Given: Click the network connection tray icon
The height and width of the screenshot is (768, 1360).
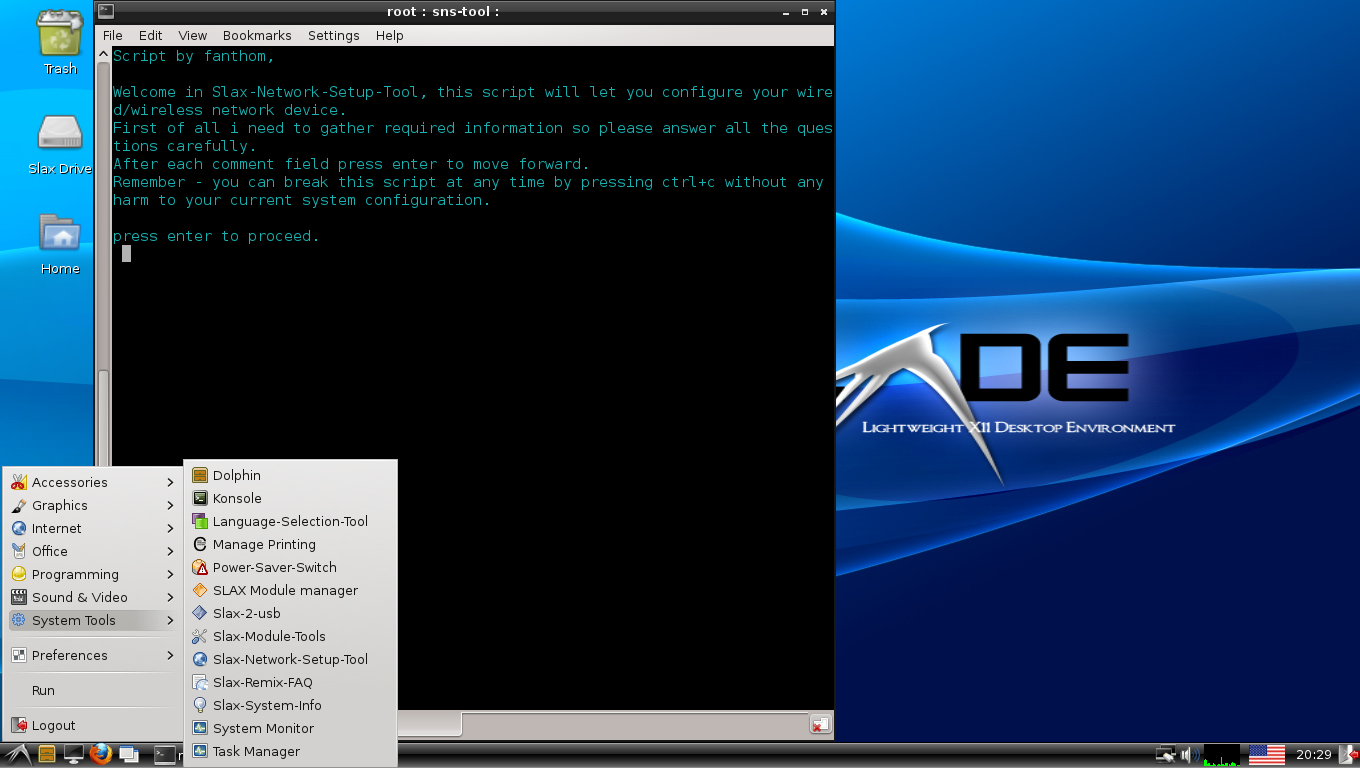Looking at the screenshot, I should [1165, 755].
